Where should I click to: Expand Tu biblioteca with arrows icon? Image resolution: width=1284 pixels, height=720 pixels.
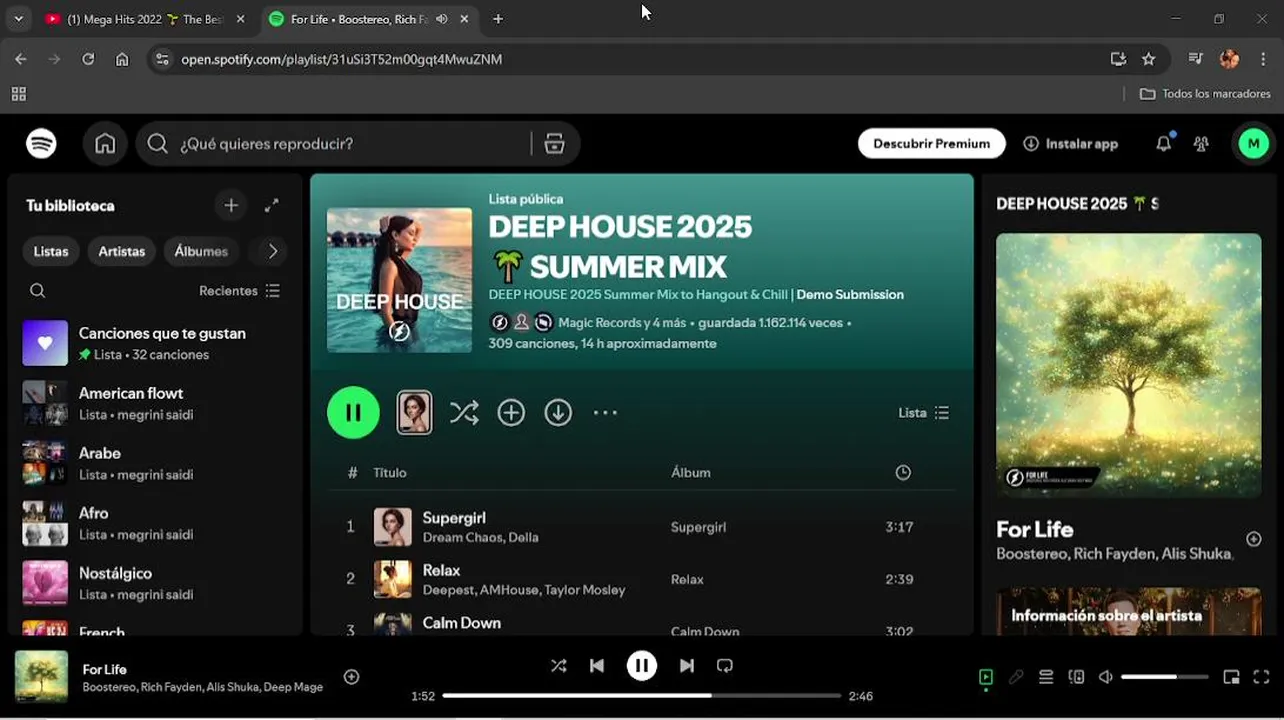click(x=271, y=205)
